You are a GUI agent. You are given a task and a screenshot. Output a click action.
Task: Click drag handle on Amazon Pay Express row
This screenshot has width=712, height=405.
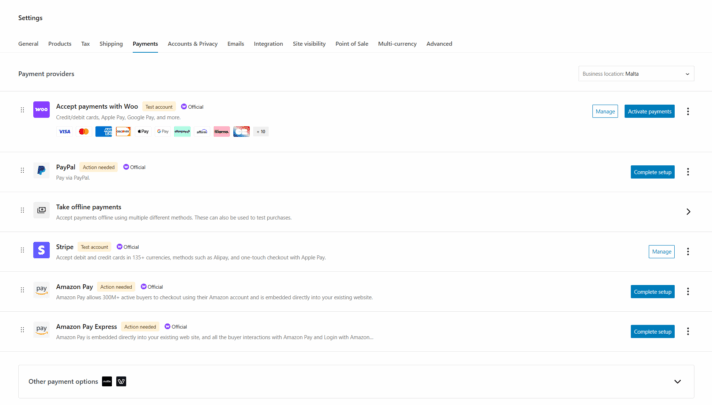coord(22,330)
